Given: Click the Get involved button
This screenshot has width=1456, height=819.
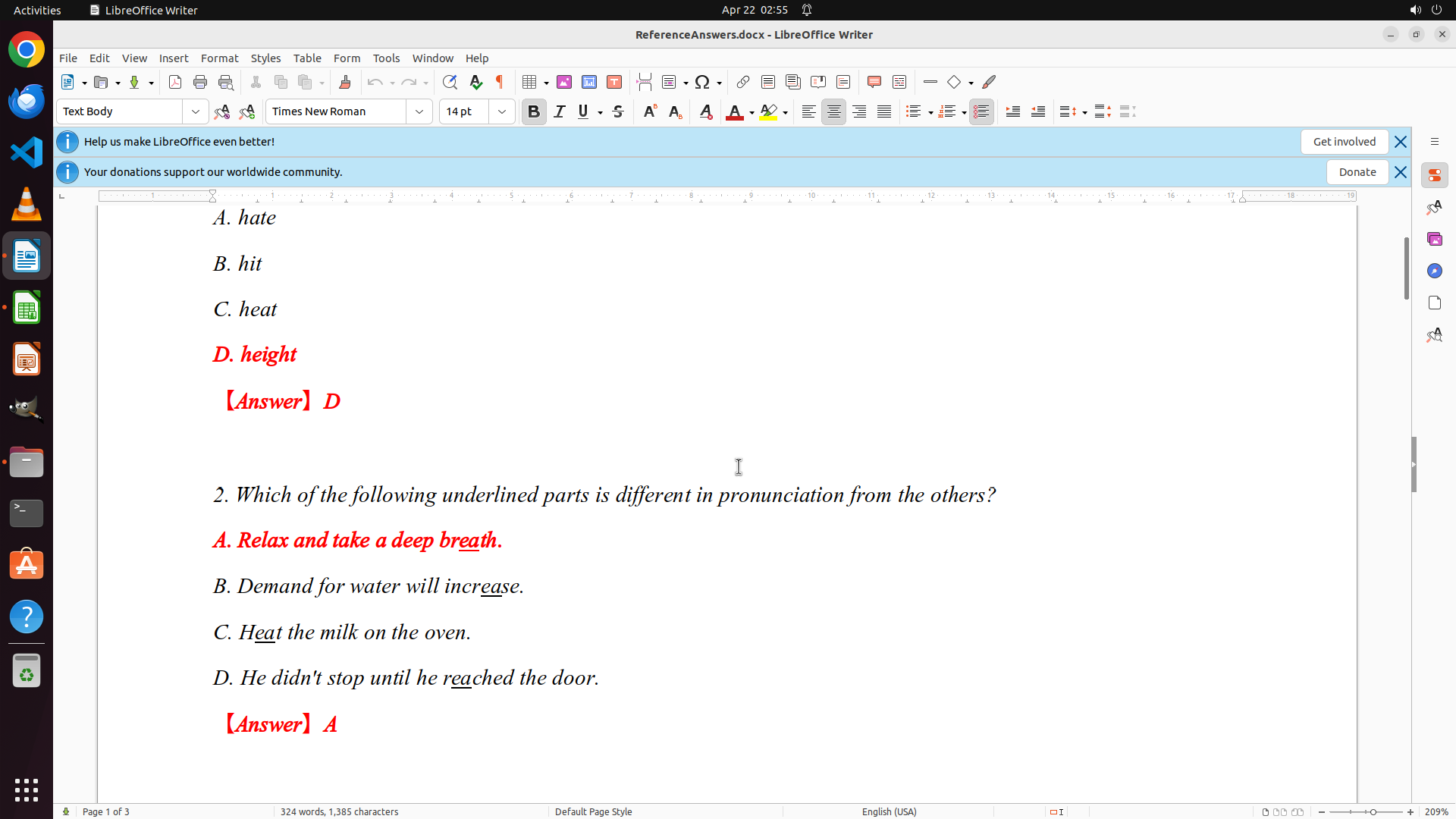Looking at the screenshot, I should (x=1344, y=142).
